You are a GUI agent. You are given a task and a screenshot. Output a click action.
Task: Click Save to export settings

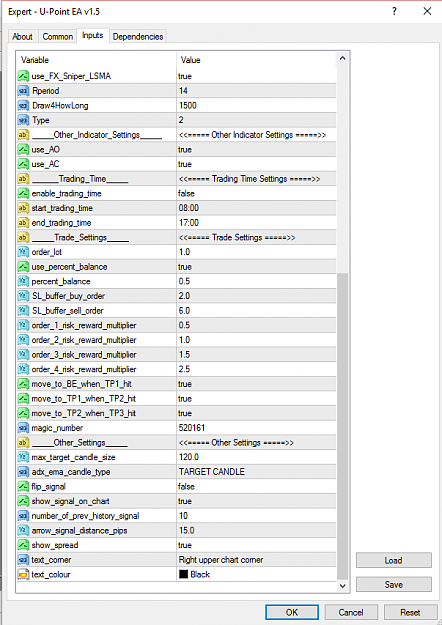coord(393,584)
